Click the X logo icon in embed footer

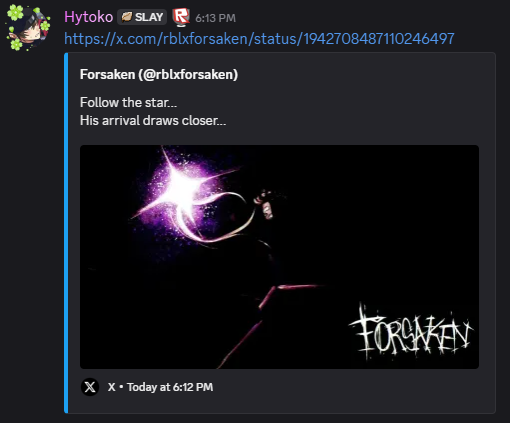[x=90, y=387]
